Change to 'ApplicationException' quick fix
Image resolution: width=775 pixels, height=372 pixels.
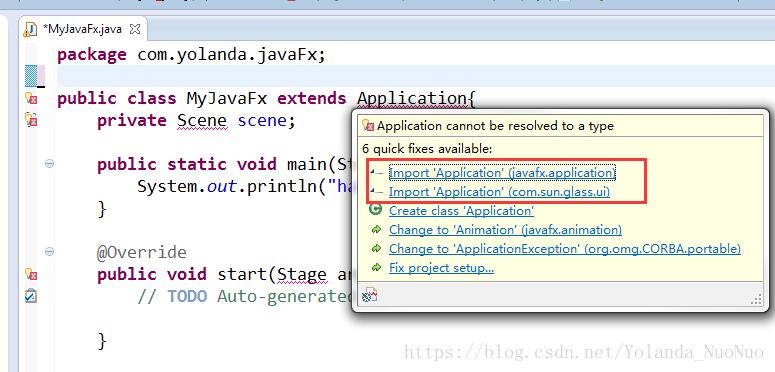pos(565,249)
